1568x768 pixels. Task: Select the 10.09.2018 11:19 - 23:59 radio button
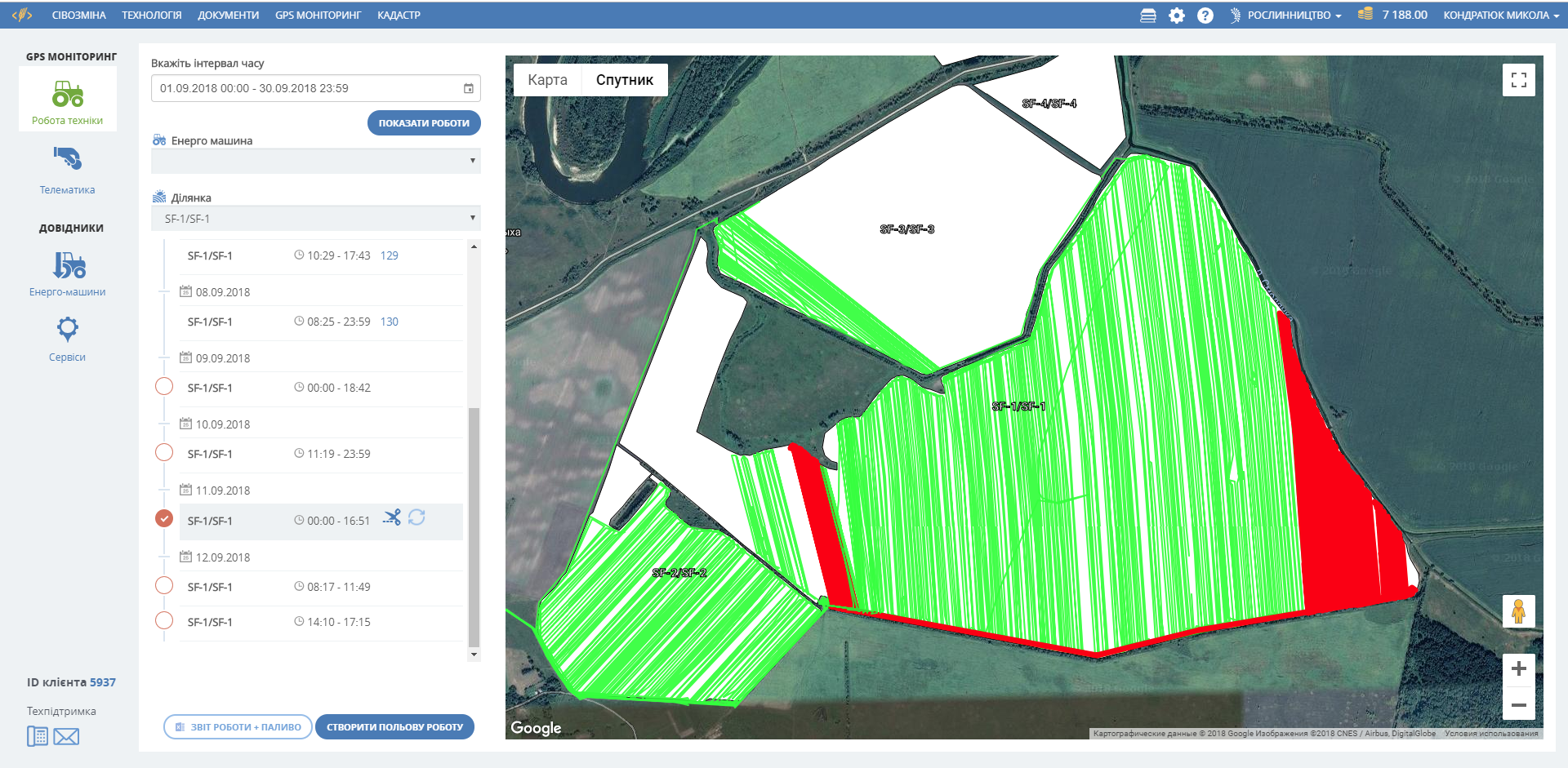[164, 453]
